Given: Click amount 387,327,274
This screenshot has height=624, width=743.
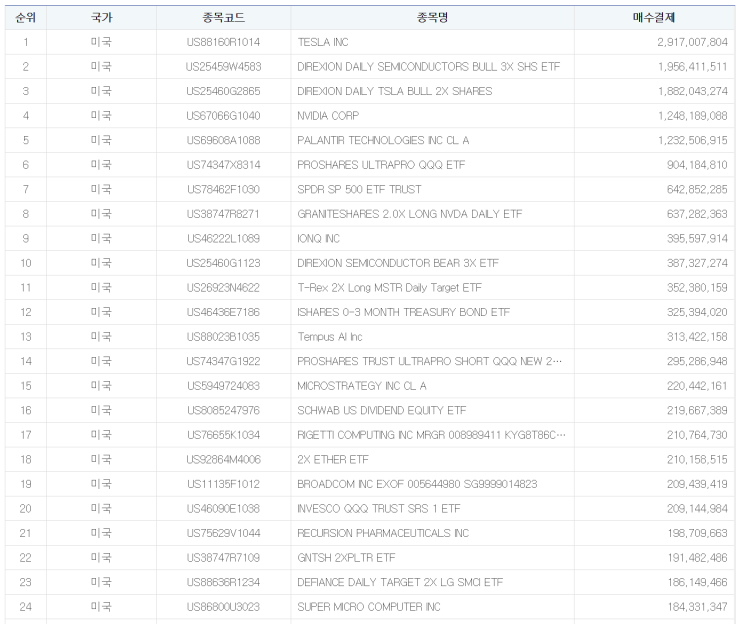Looking at the screenshot, I should (x=697, y=263).
